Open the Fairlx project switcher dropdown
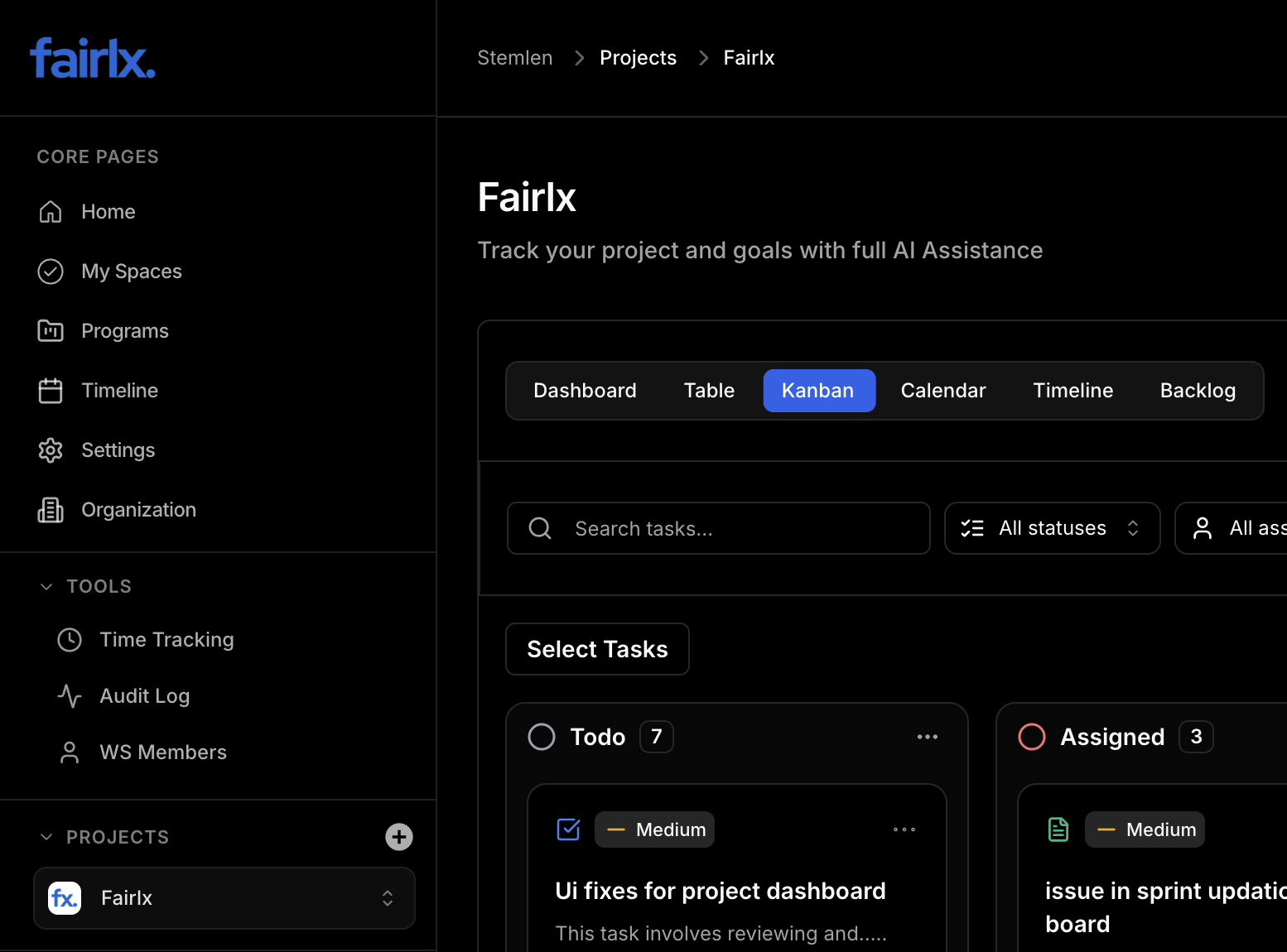The width and height of the screenshot is (1287, 952). 224,898
